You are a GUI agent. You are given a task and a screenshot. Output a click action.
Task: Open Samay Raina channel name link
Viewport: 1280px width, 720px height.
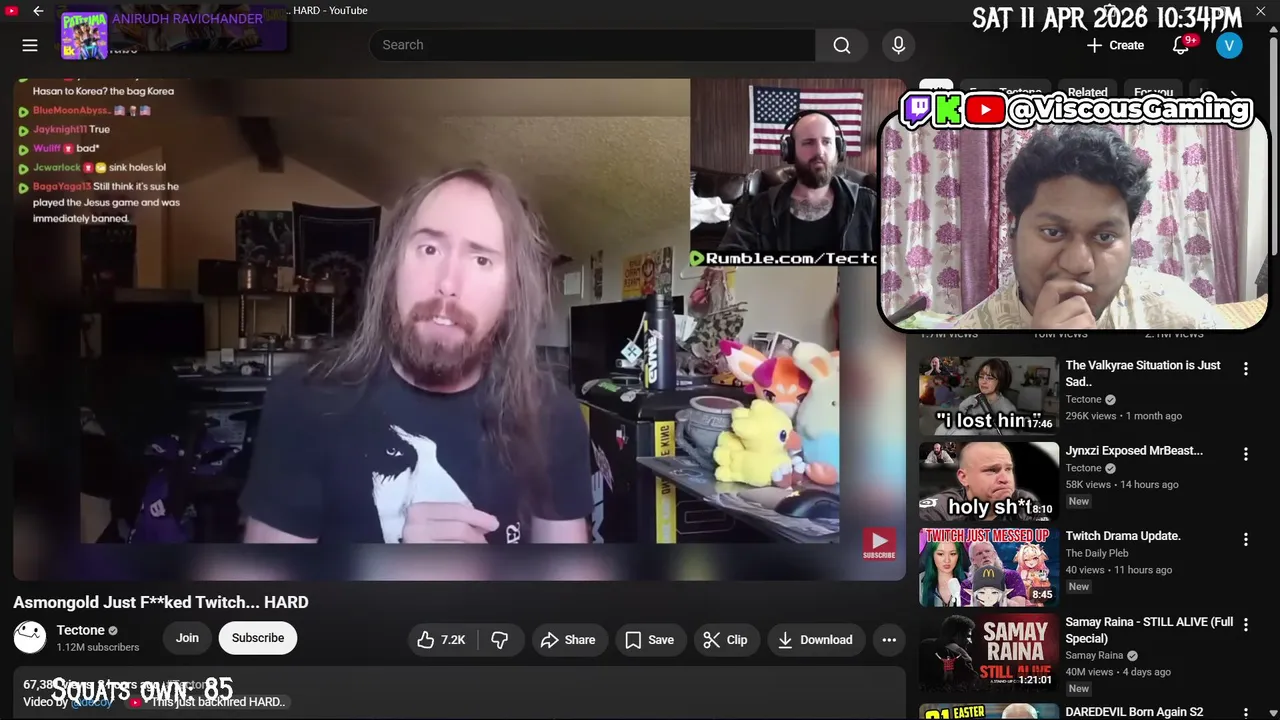(x=1094, y=656)
